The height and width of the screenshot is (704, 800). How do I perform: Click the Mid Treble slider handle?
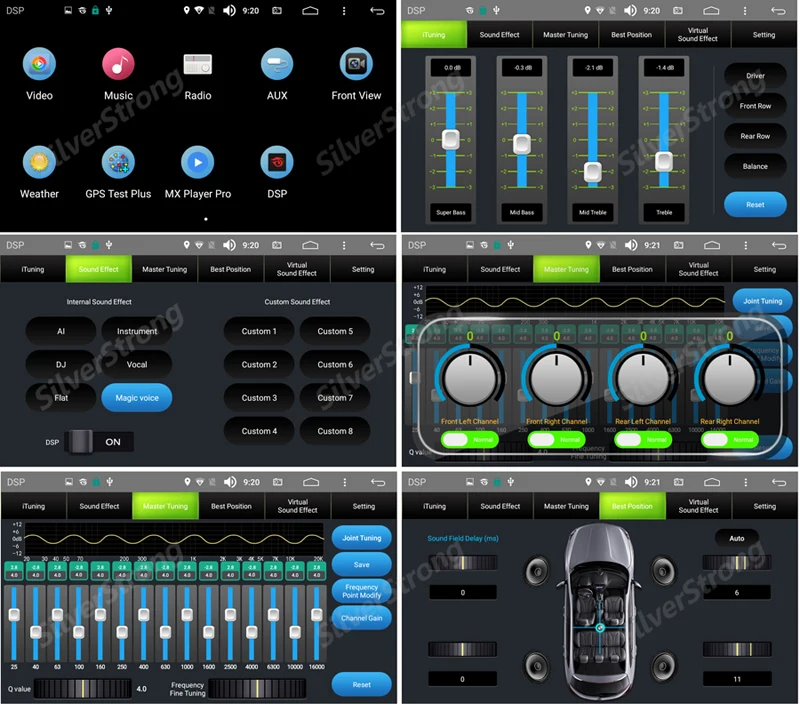click(592, 172)
